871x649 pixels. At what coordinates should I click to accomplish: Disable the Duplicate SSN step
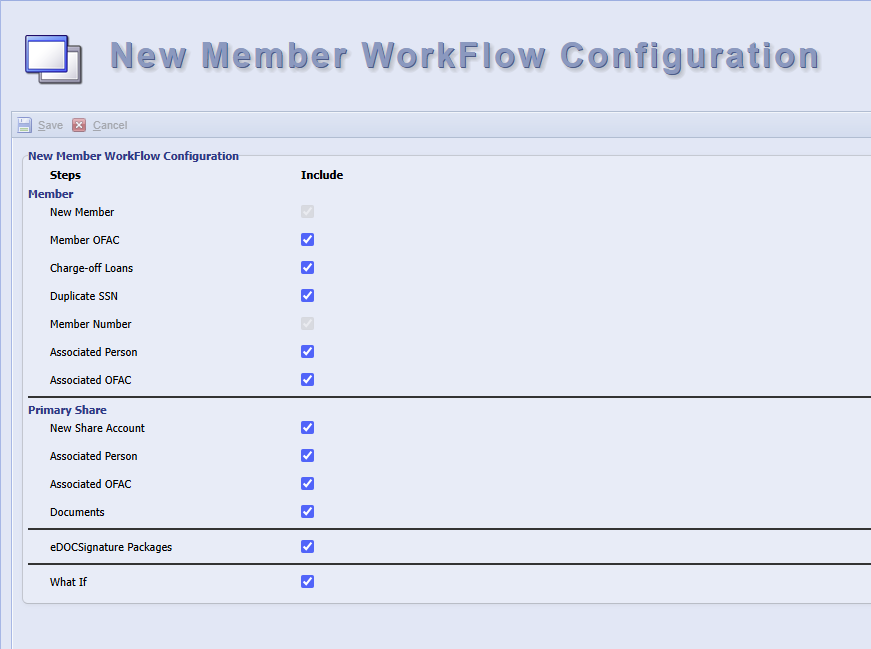307,295
